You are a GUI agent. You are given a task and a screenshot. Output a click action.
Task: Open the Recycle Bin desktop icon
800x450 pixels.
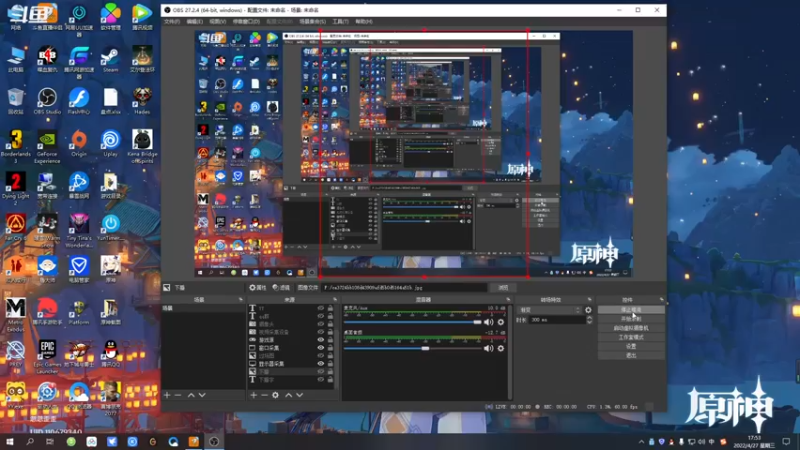pyautogui.click(x=15, y=101)
